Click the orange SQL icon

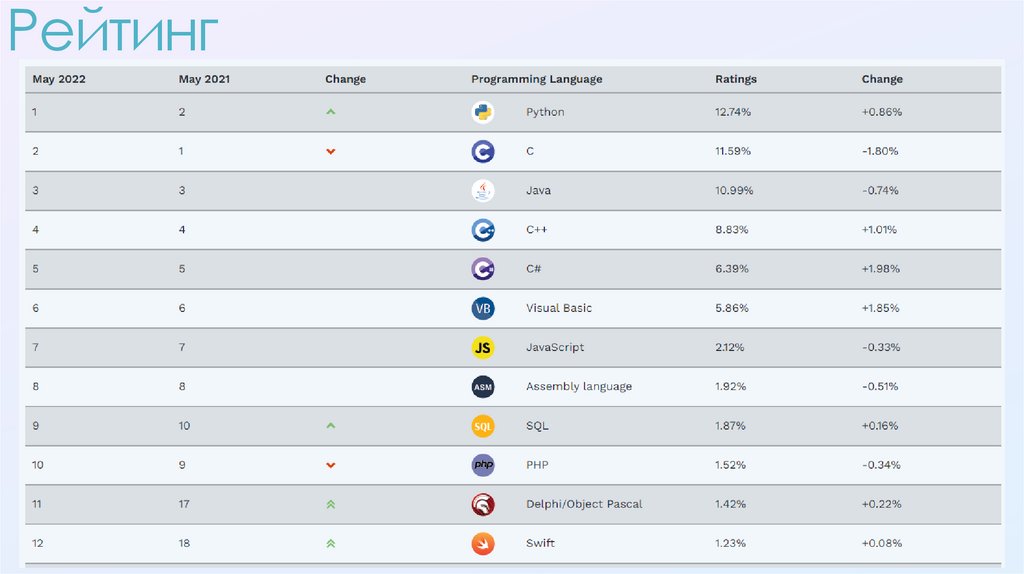click(x=483, y=426)
